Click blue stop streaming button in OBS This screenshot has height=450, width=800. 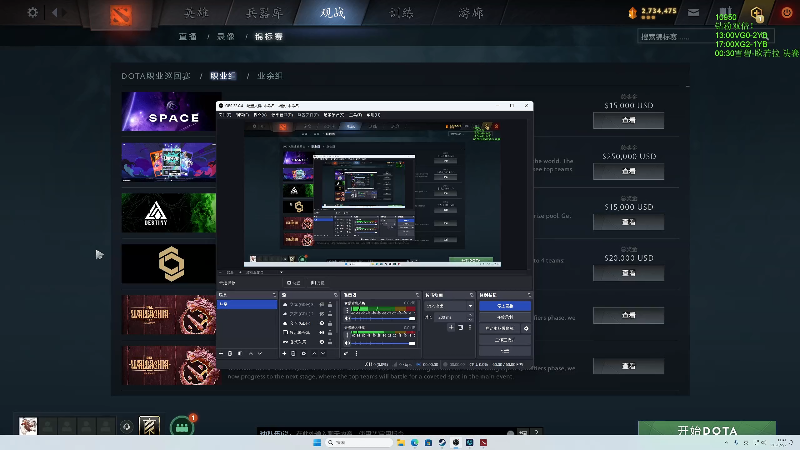click(505, 306)
